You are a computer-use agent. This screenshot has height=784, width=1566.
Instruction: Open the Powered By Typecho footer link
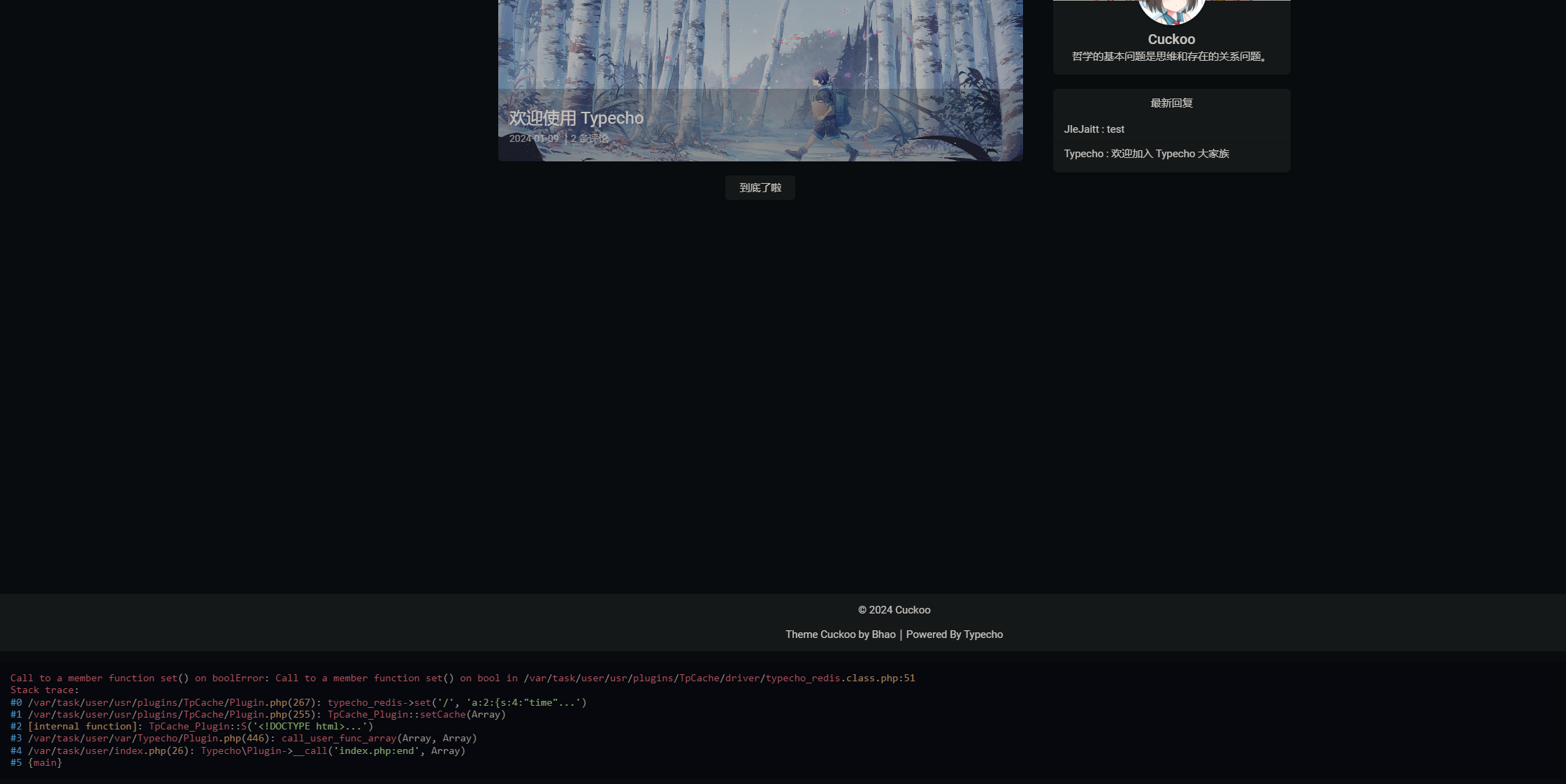click(x=954, y=634)
